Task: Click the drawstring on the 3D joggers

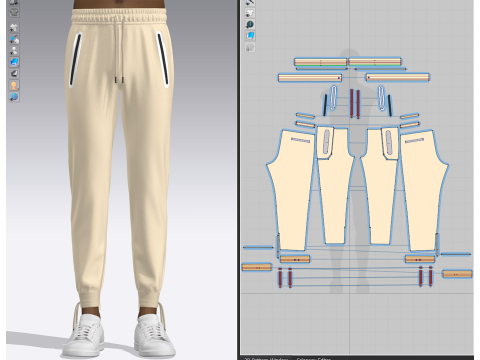Action: tap(120, 50)
